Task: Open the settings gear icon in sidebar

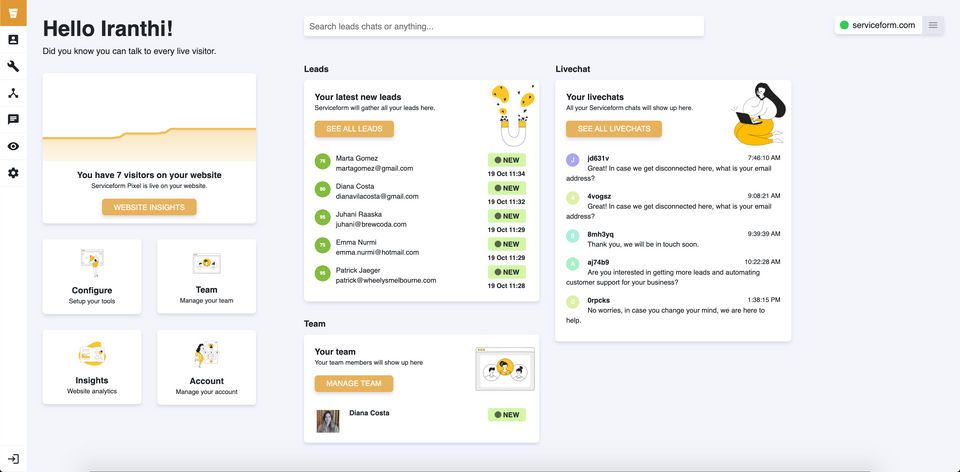Action: [x=13, y=173]
